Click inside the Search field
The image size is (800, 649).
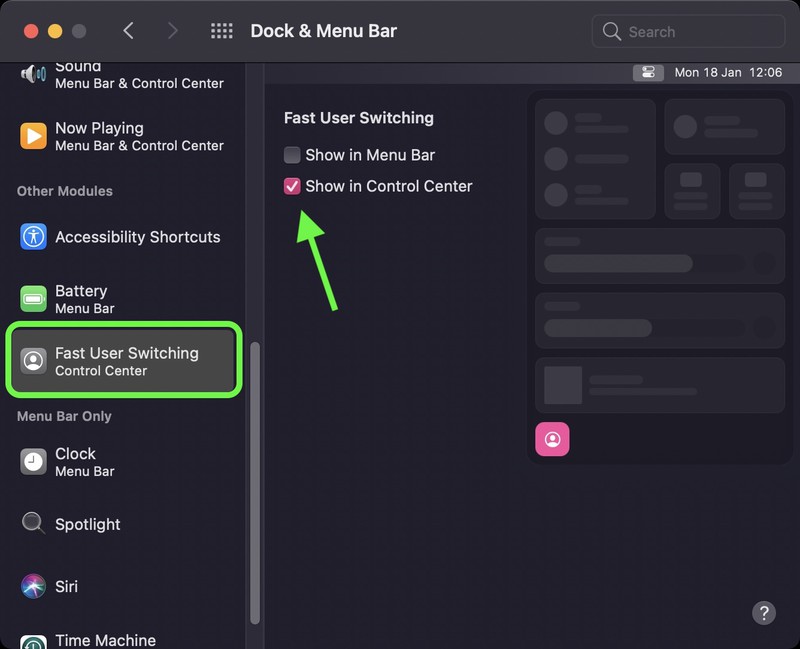[700, 32]
